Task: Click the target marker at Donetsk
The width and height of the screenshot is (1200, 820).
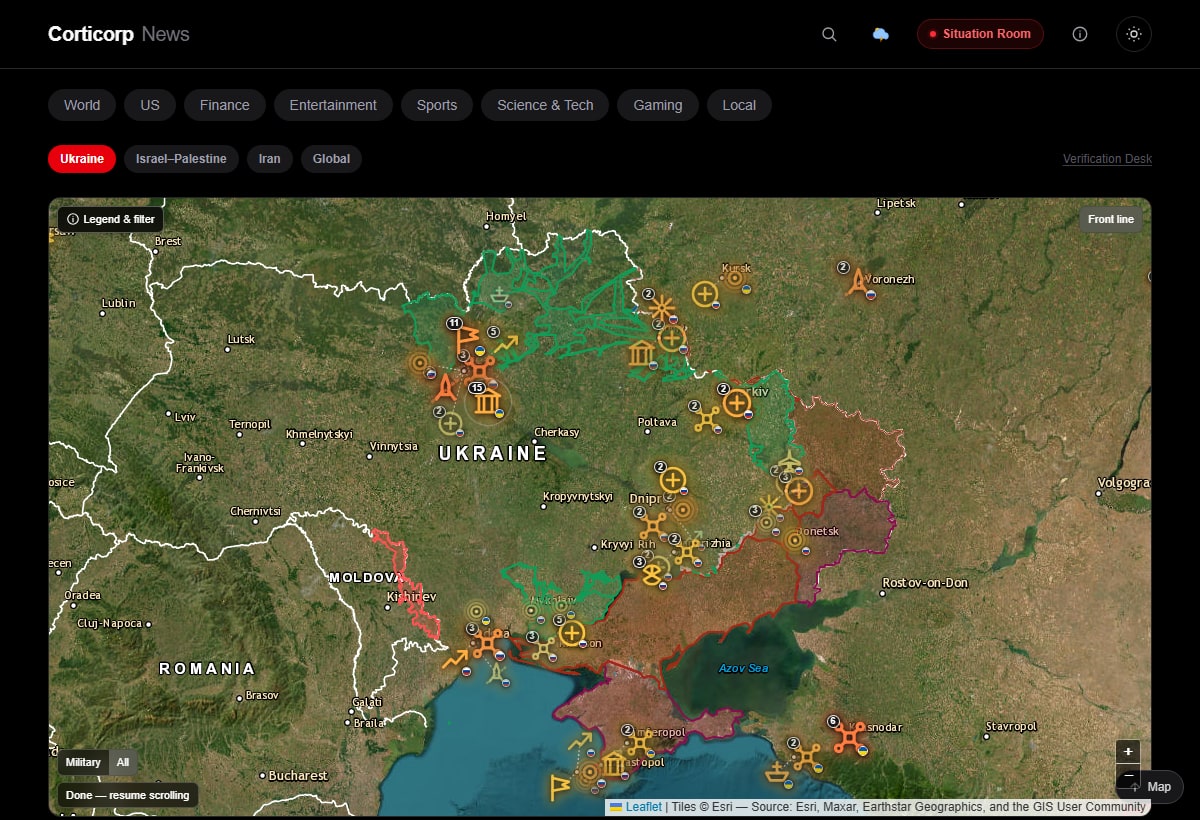Action: coord(796,540)
